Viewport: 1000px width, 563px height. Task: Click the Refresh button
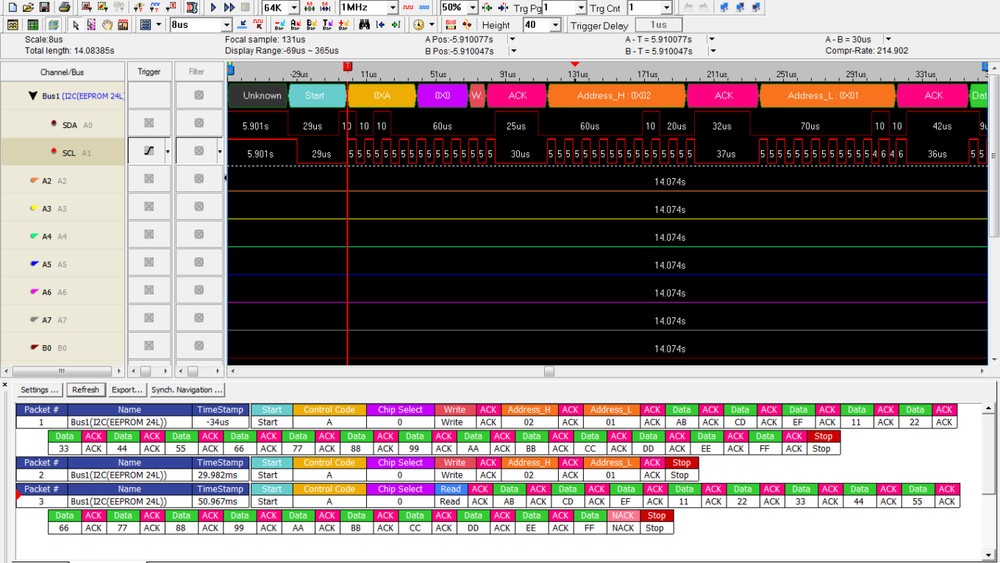coord(85,390)
